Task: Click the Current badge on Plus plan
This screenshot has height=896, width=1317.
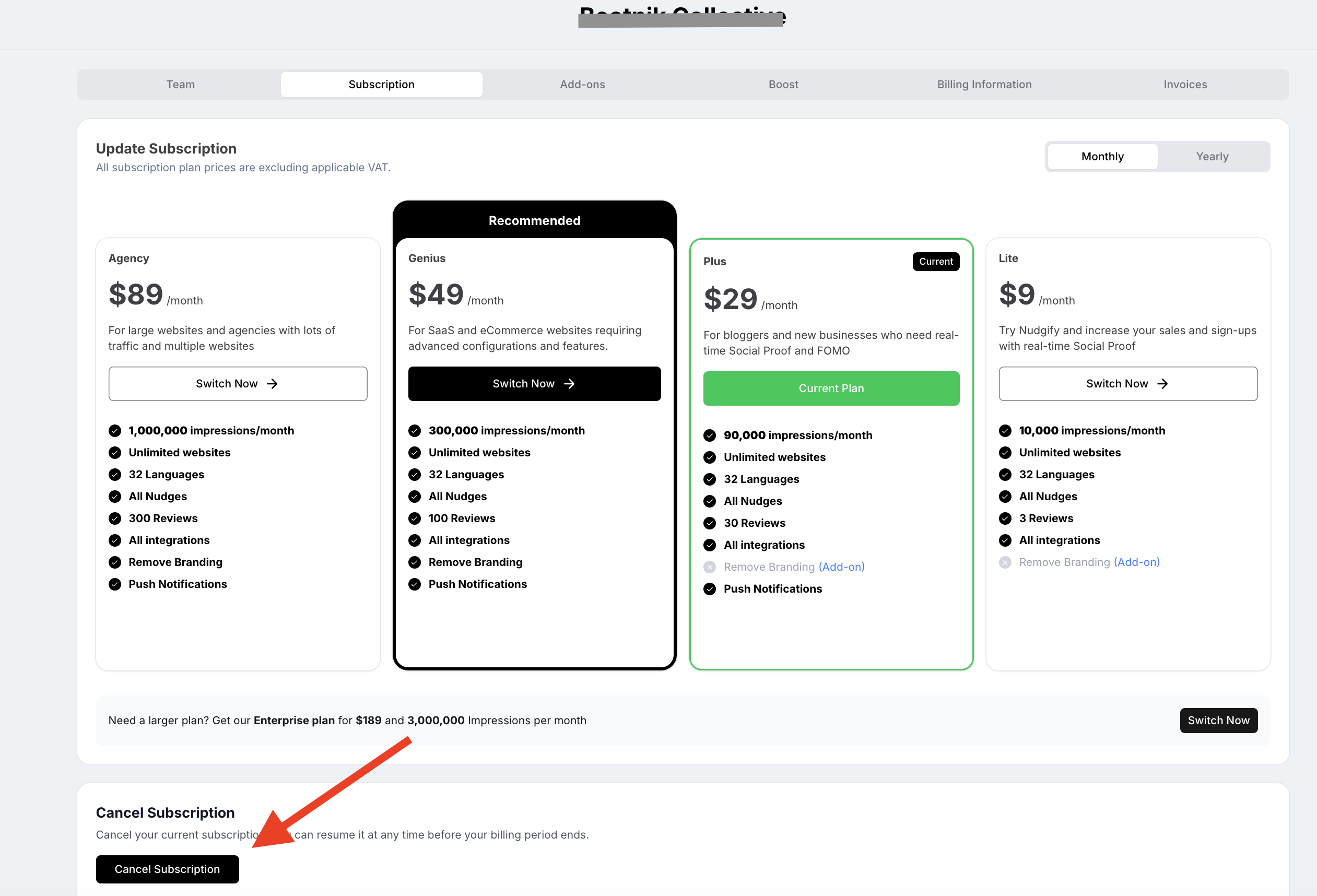Action: 936,261
